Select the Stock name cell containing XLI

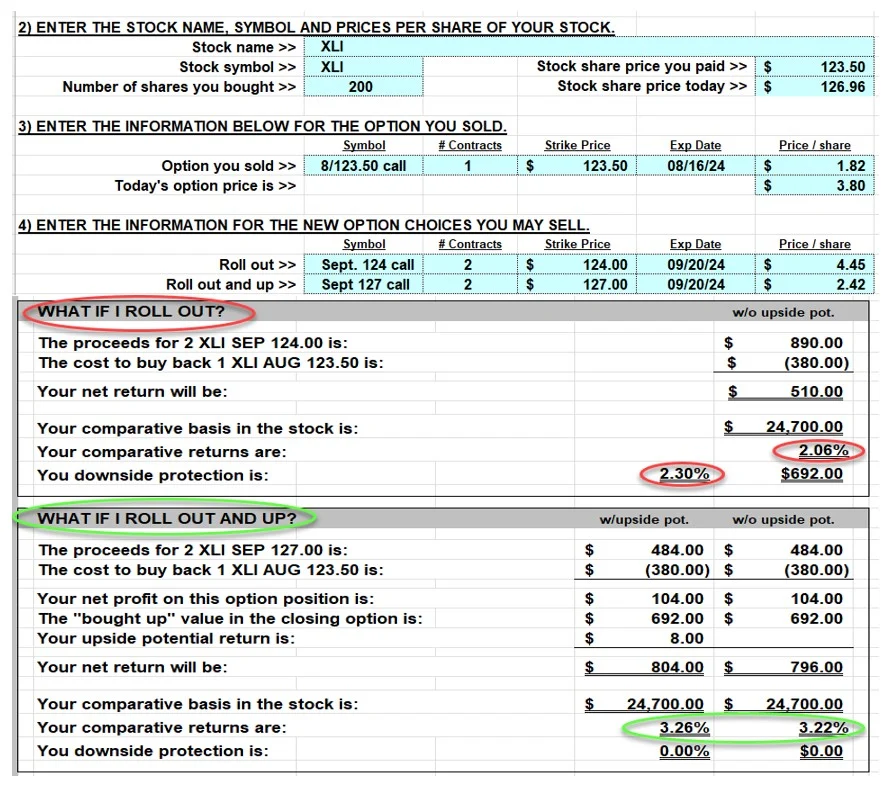589,47
